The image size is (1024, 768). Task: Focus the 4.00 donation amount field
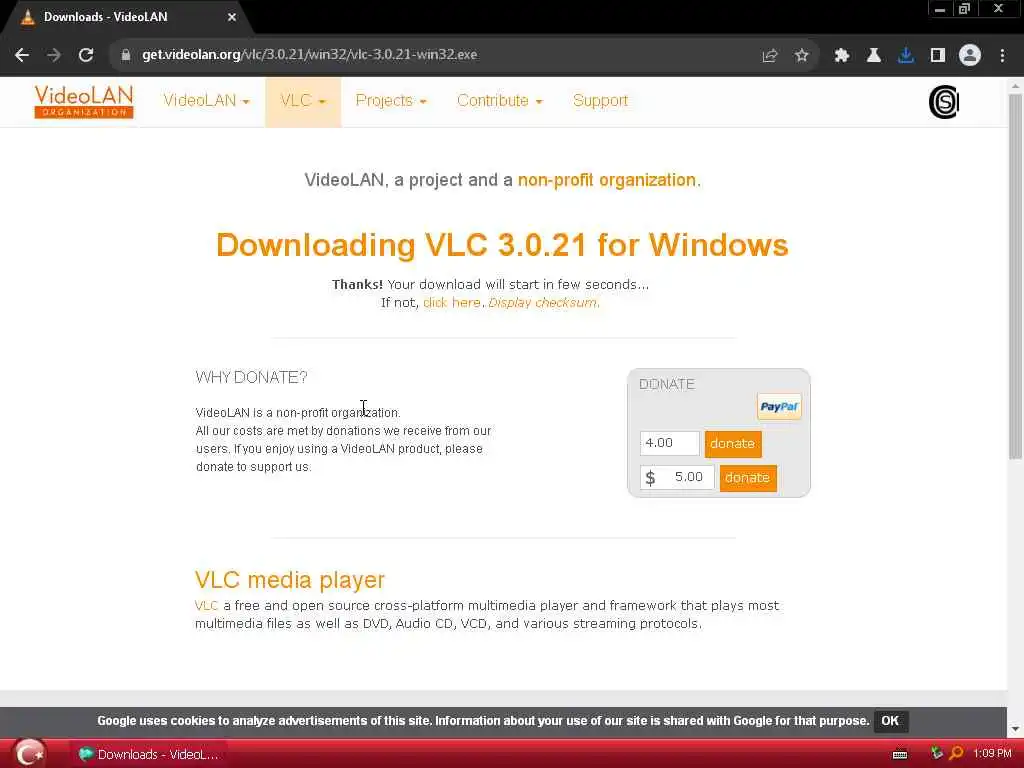coord(669,443)
